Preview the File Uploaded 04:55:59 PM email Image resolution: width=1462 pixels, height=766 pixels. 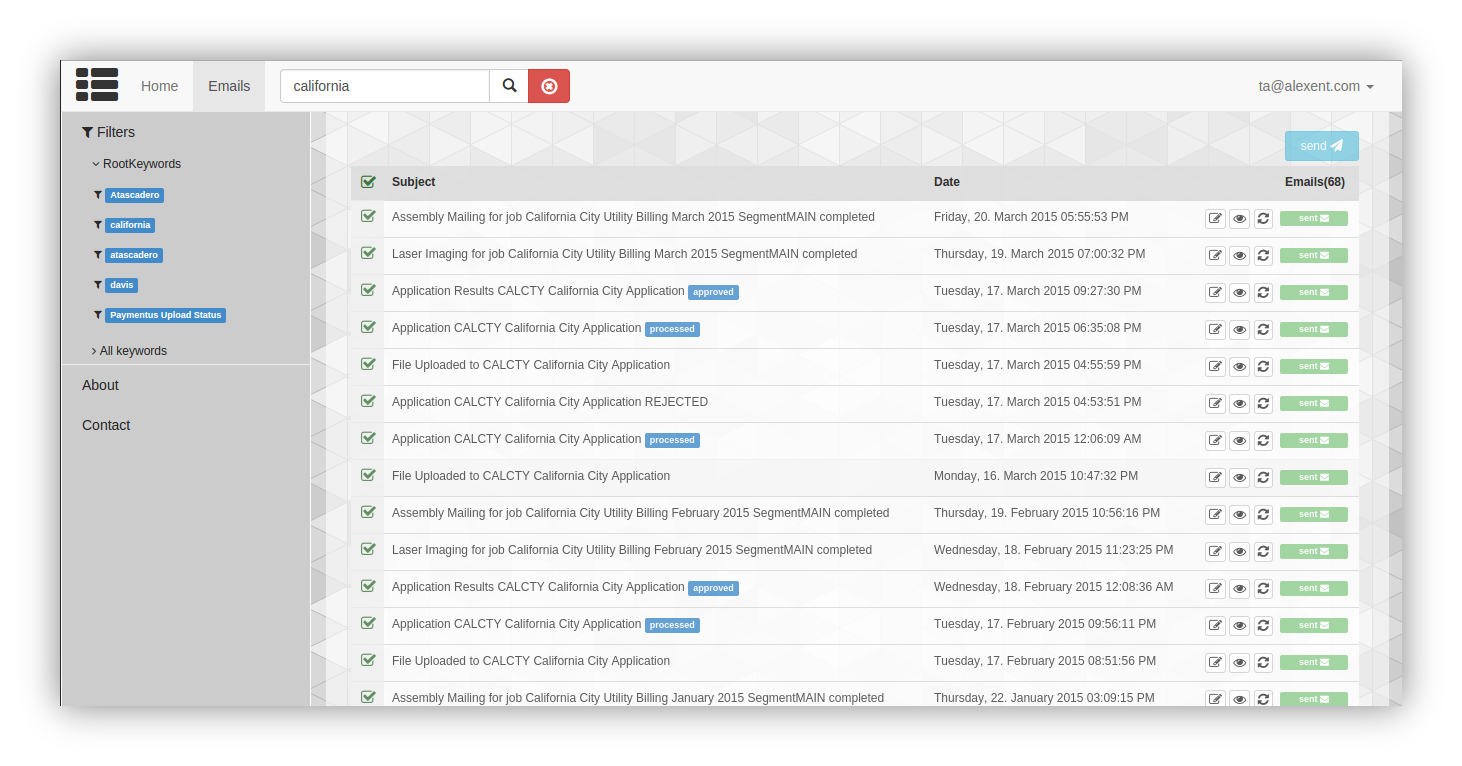pyautogui.click(x=1239, y=367)
